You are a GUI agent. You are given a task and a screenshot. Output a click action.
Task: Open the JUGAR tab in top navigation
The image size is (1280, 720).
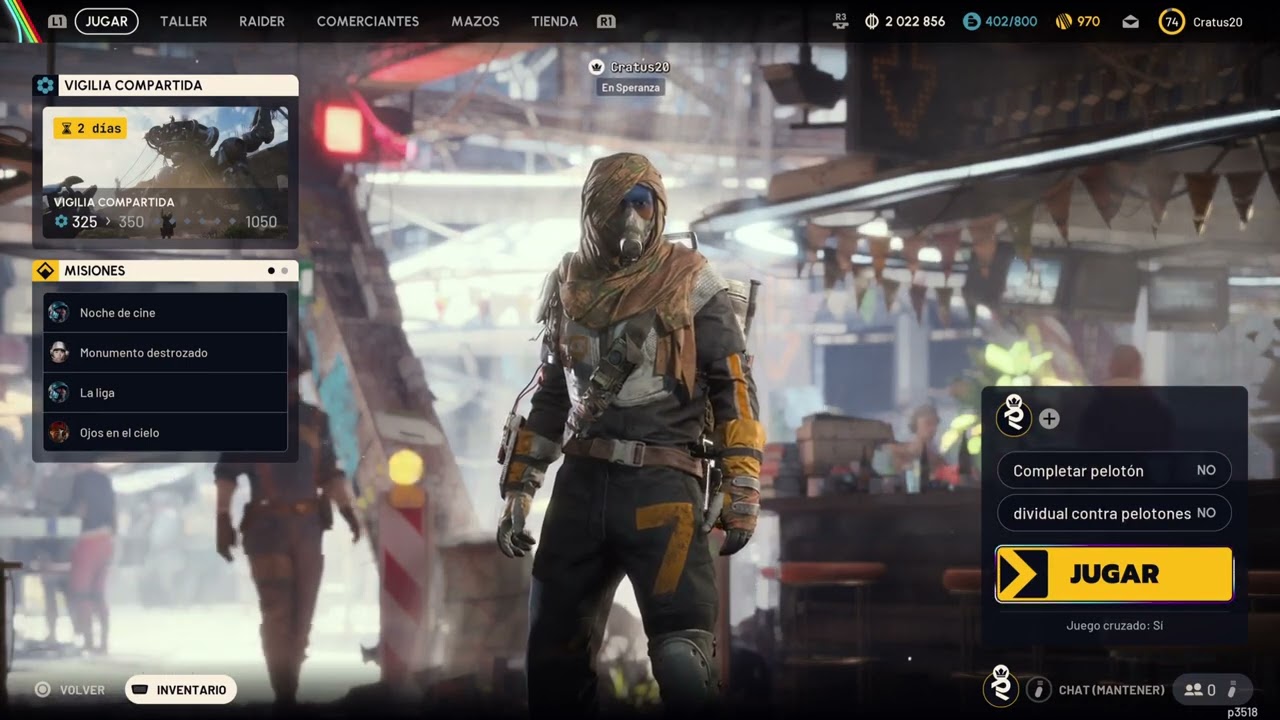(x=107, y=21)
